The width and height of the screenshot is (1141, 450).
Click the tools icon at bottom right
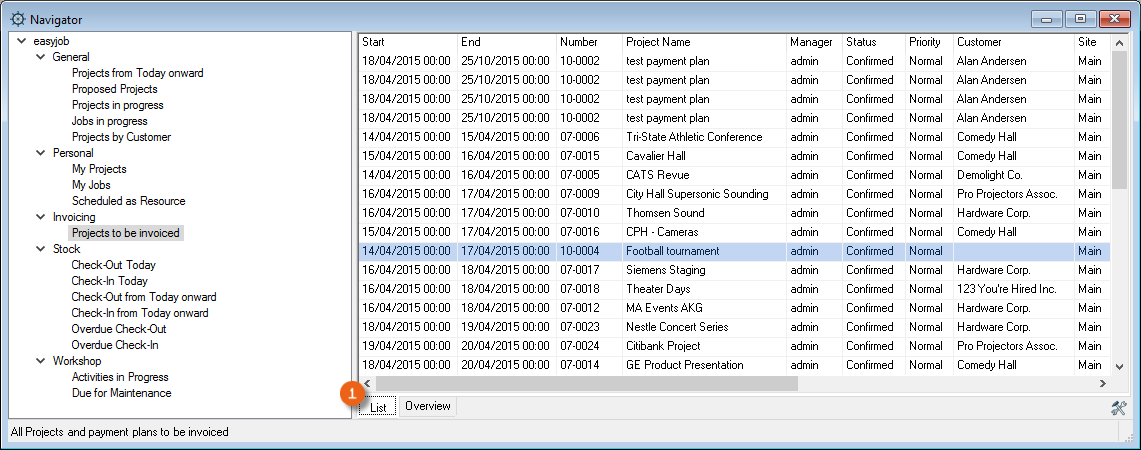pos(1118,408)
